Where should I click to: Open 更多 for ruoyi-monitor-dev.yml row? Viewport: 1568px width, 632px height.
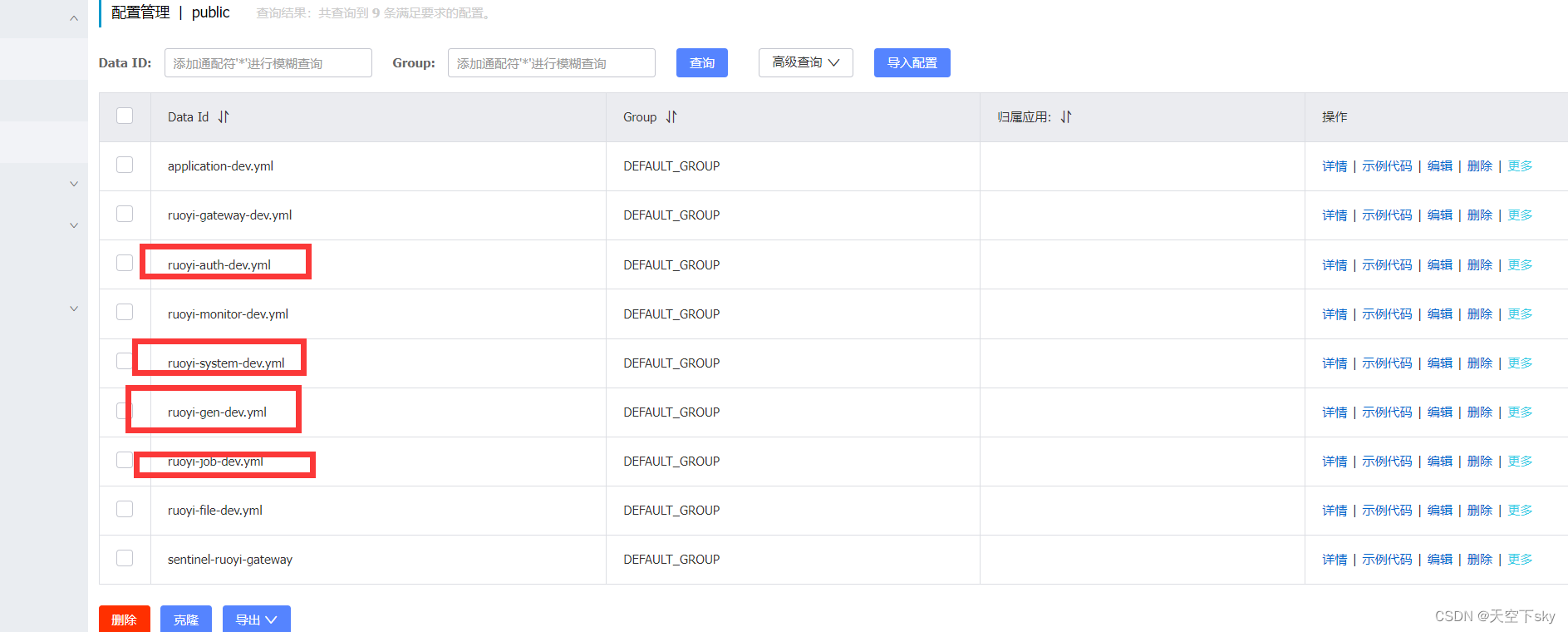click(1520, 314)
